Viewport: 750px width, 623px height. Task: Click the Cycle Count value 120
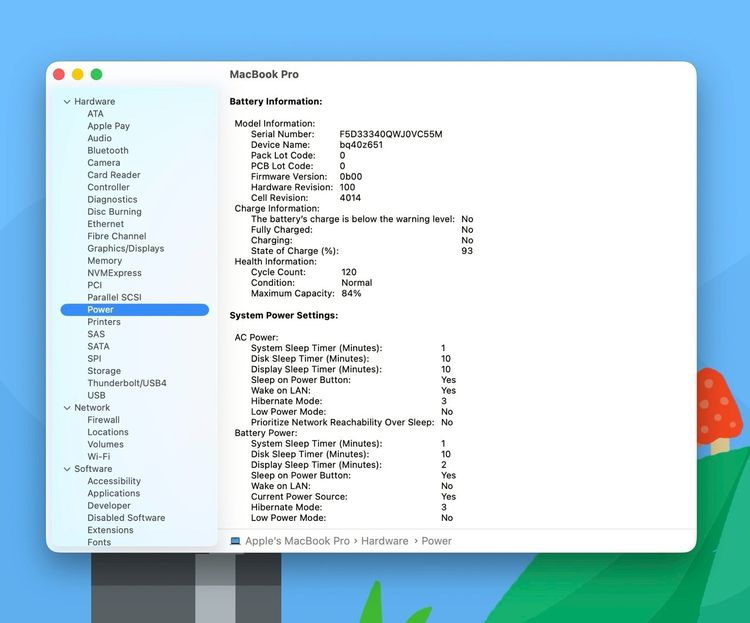[349, 272]
